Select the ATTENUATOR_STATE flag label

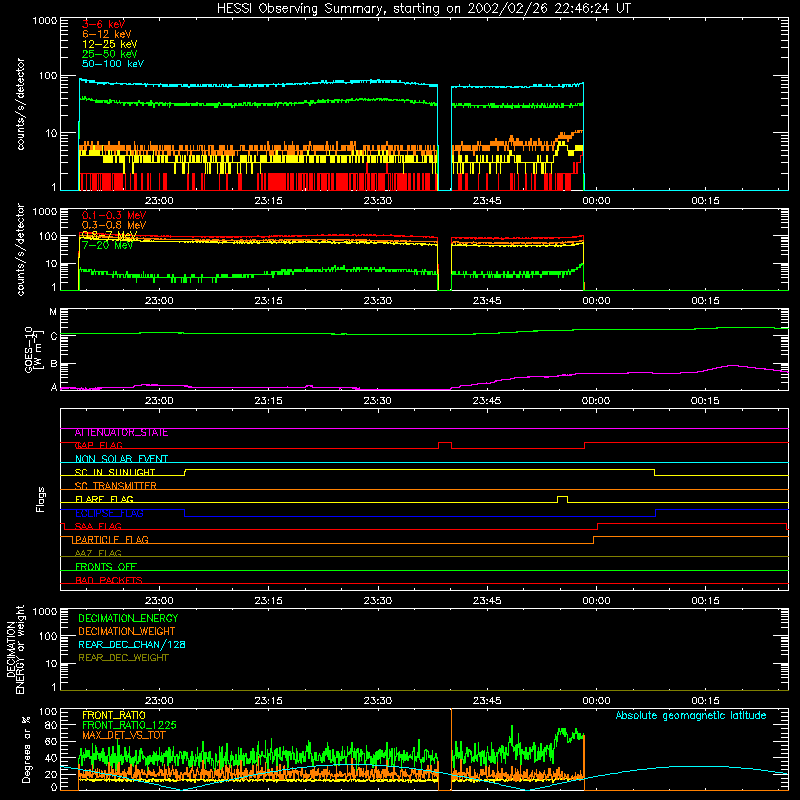121,433
